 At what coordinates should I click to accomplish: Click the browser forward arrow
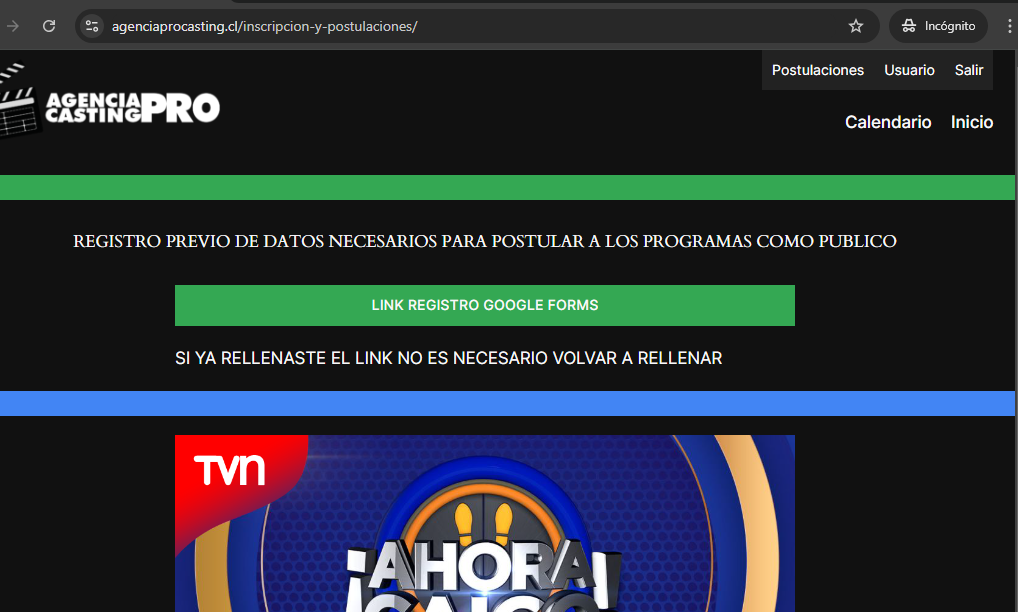pos(13,26)
